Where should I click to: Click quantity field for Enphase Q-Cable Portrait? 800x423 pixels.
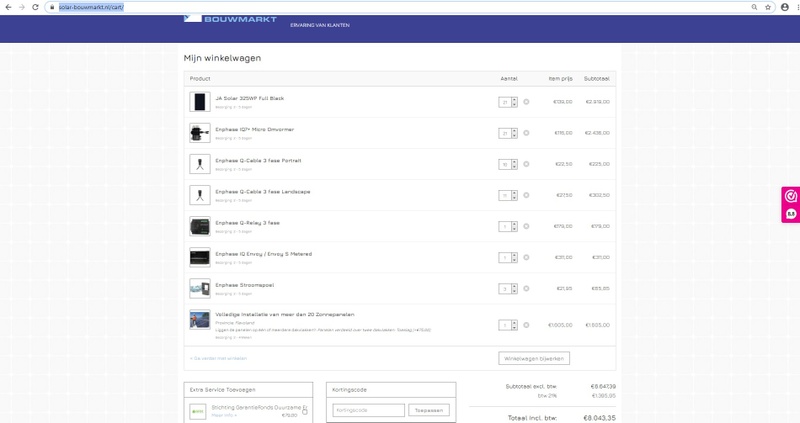tap(505, 164)
